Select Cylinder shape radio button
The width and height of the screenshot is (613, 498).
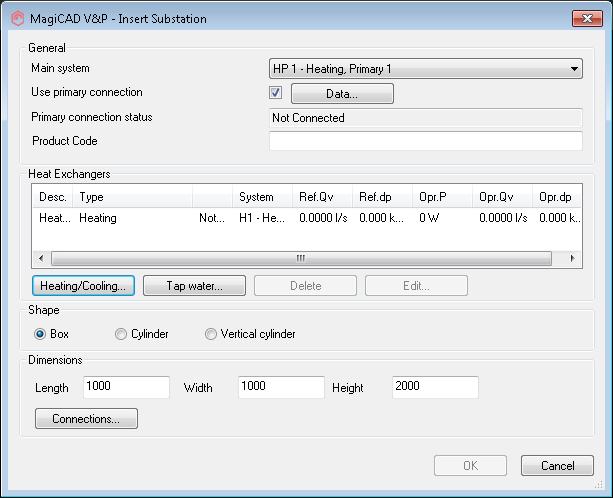(x=121, y=334)
